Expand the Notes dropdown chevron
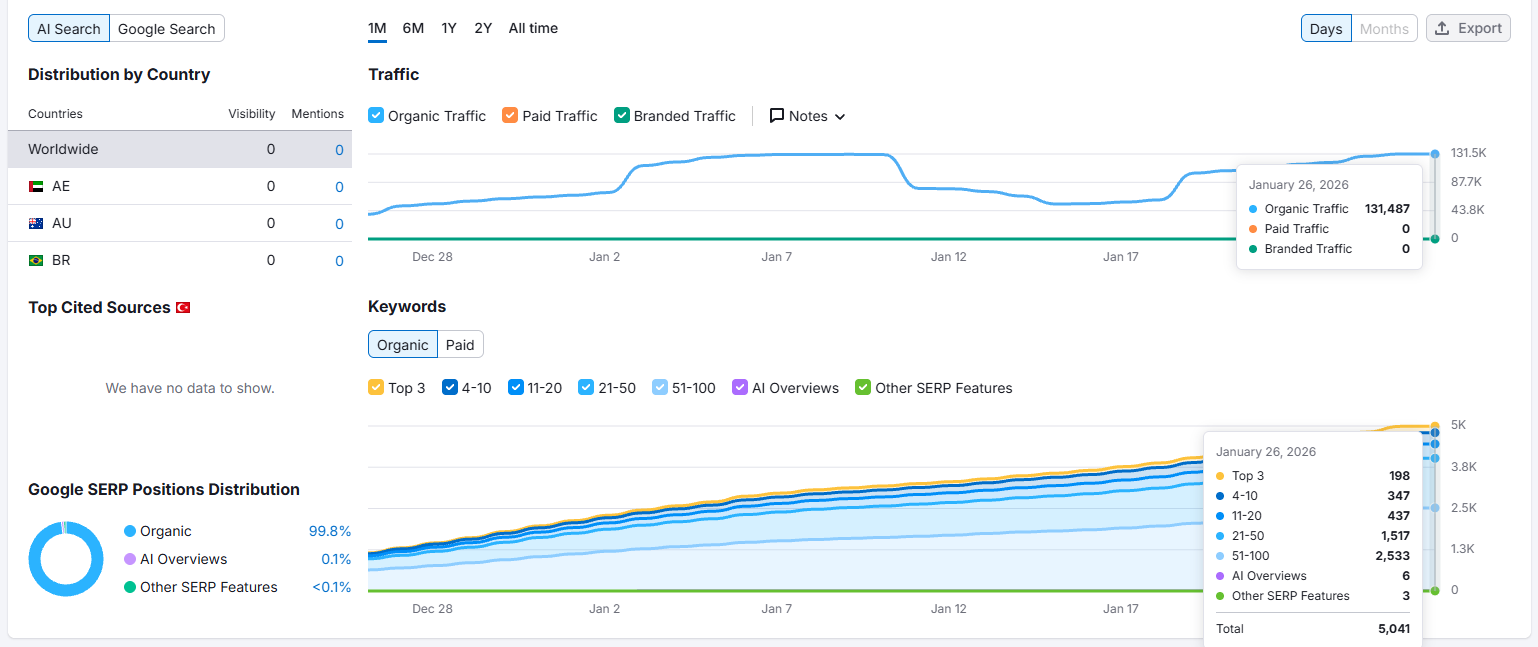 pyautogui.click(x=840, y=117)
